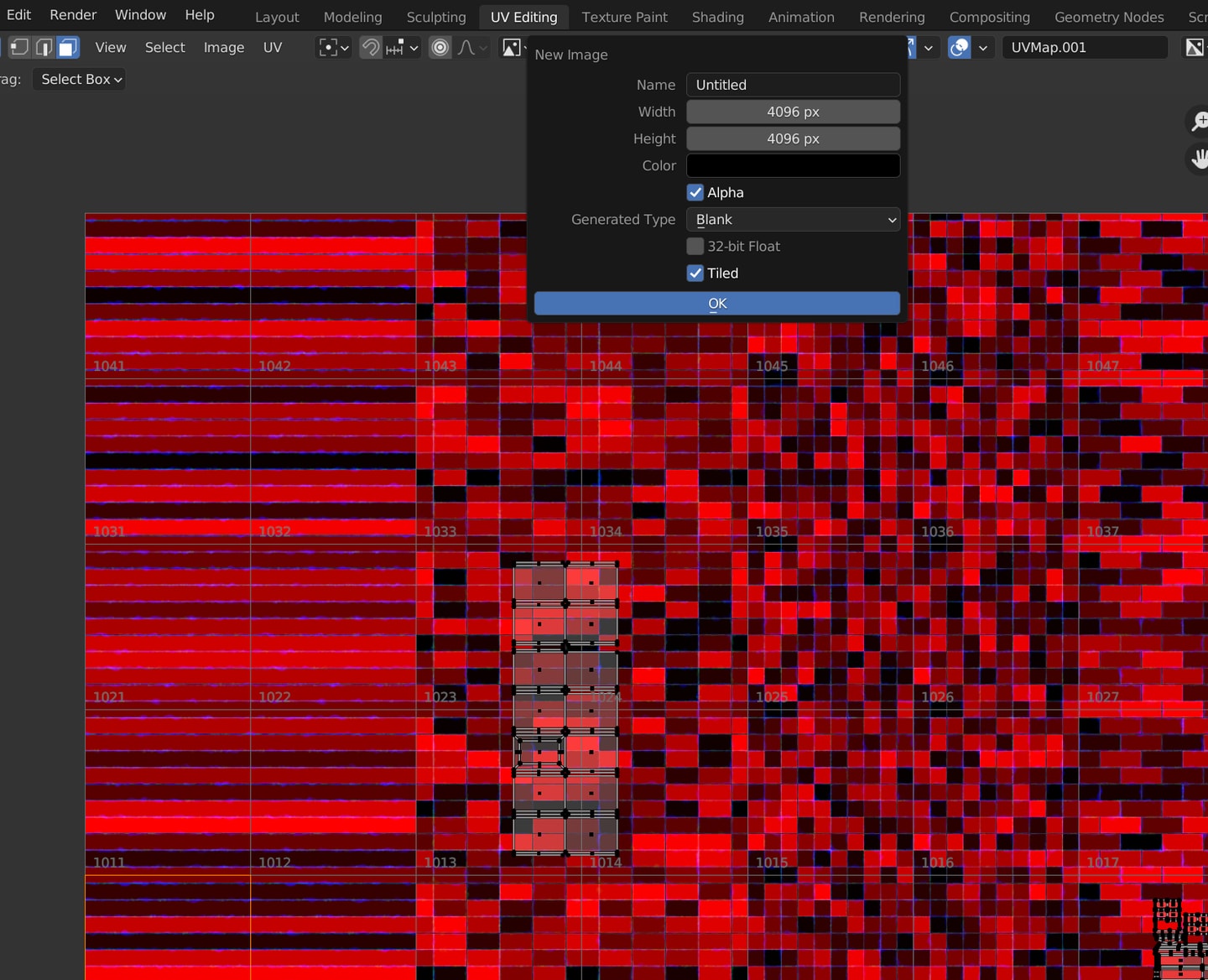The height and width of the screenshot is (980, 1208).
Task: Activate the island select mode icon
Action: (68, 47)
